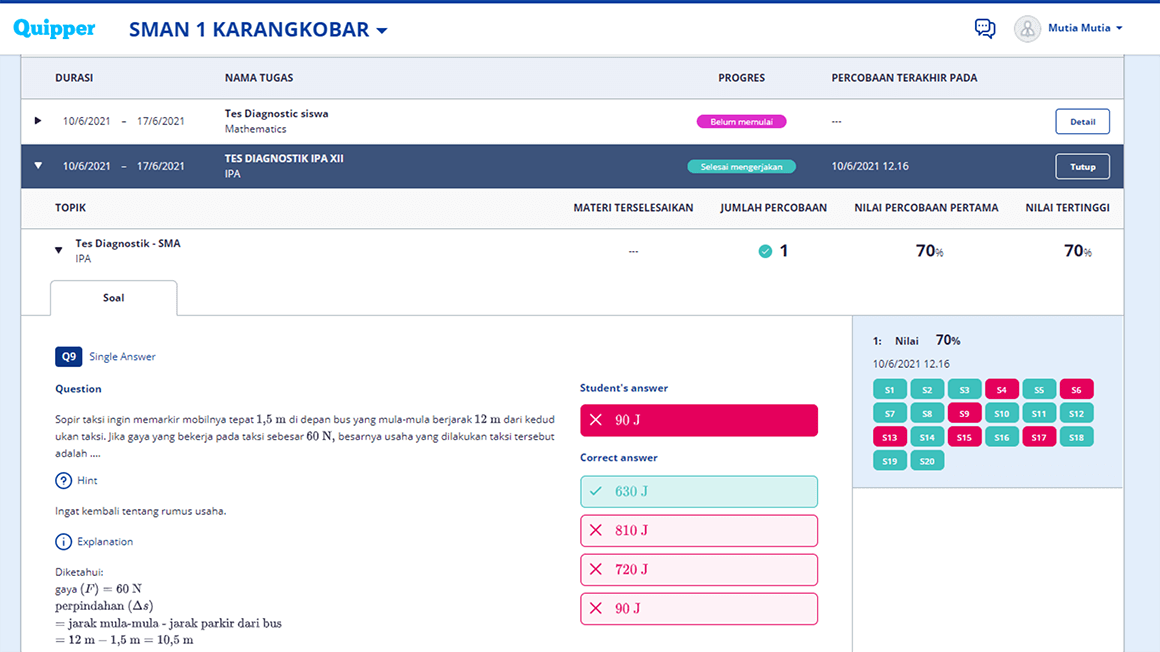Jump to question S20 tile
Image resolution: width=1160 pixels, height=652 pixels.
click(x=927, y=461)
